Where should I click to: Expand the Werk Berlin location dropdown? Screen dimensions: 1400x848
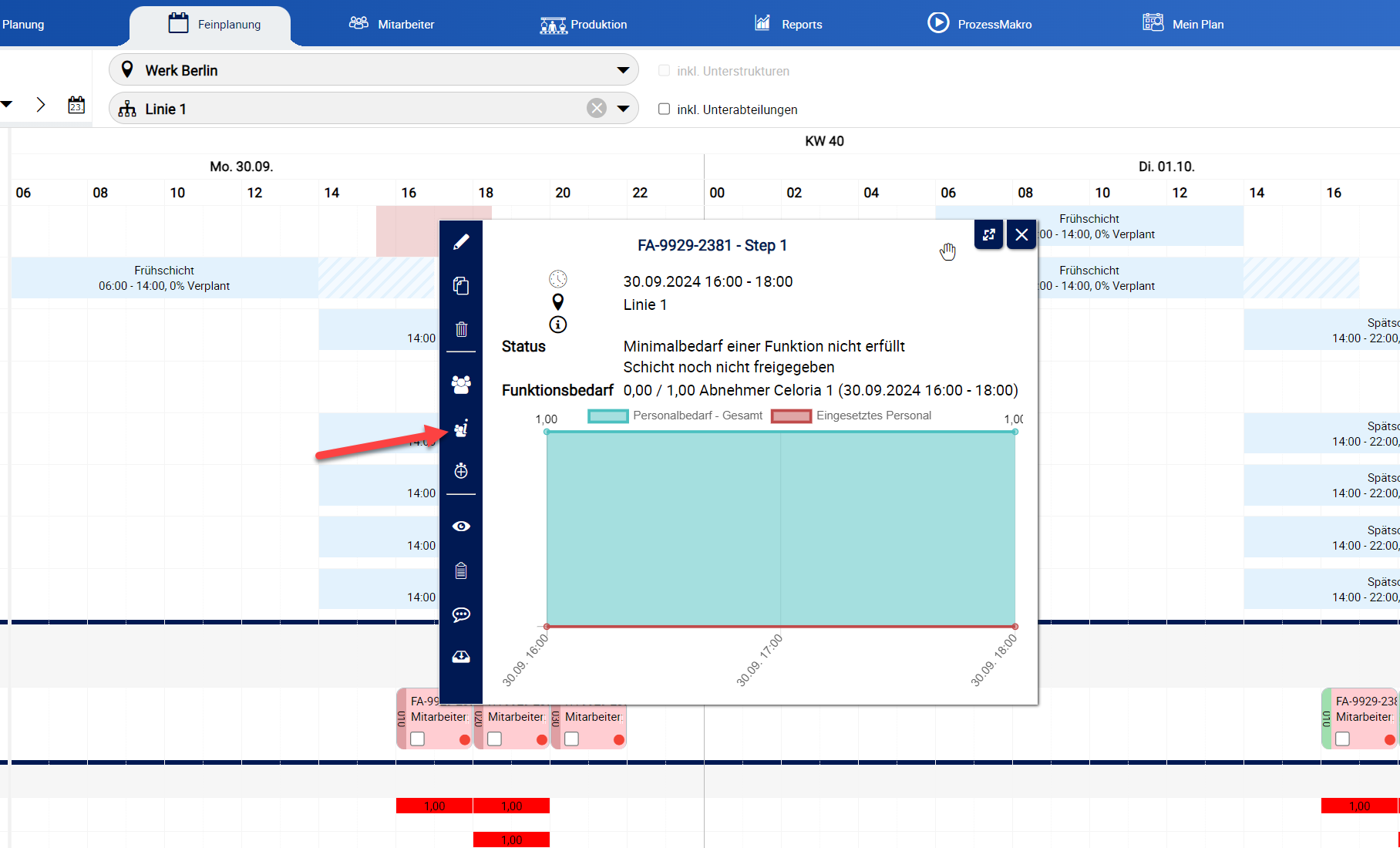623,70
